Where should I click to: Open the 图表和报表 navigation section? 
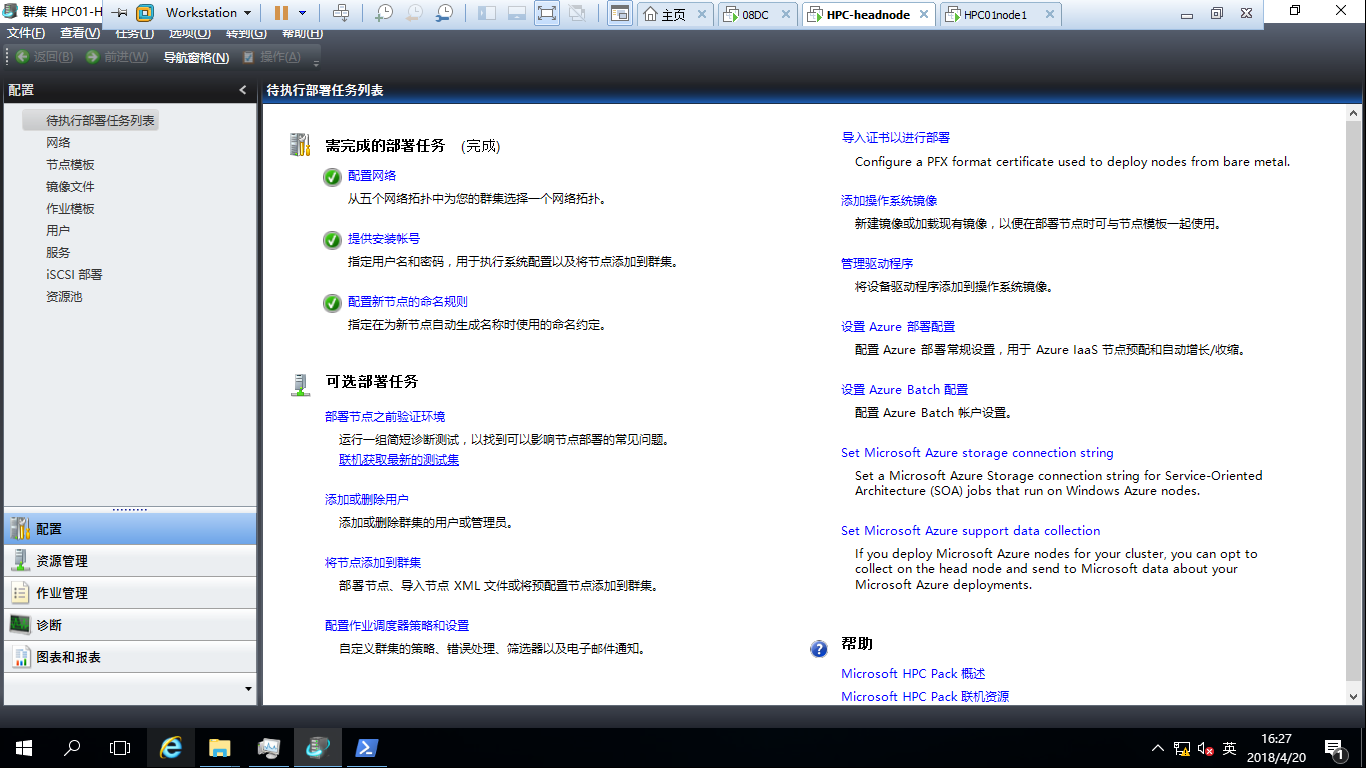pyautogui.click(x=130, y=657)
